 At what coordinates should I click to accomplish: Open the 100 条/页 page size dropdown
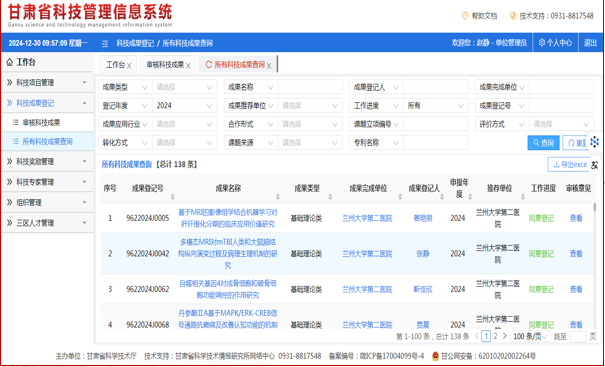[x=530, y=337]
